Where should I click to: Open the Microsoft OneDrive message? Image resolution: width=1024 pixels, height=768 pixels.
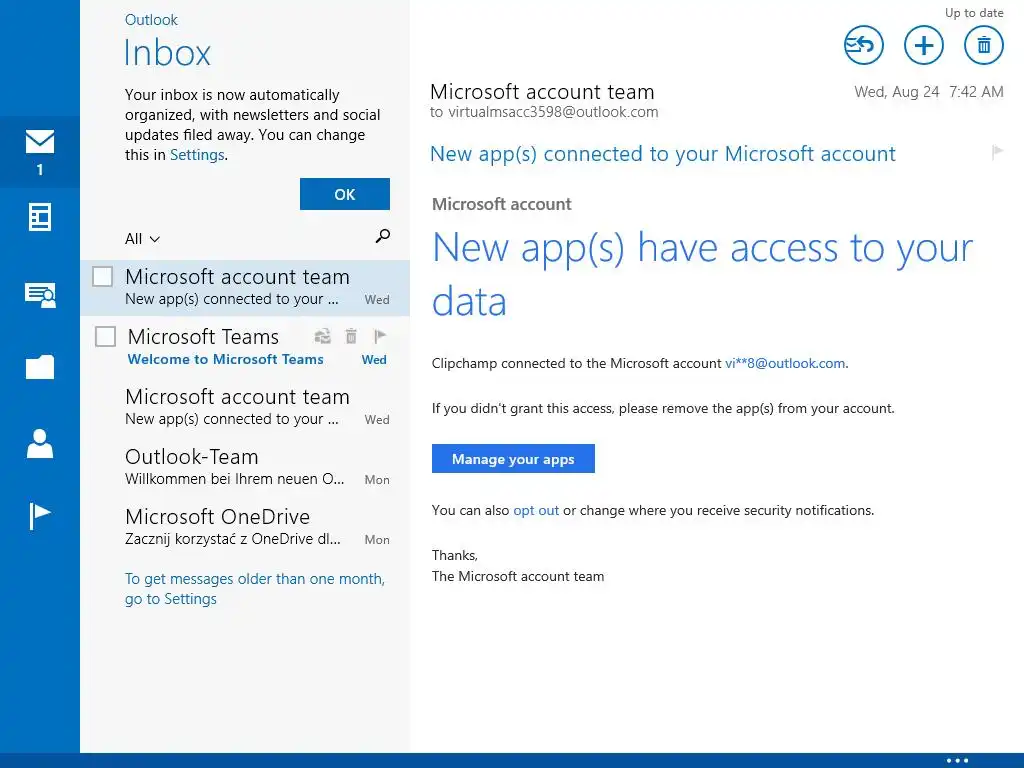pos(245,527)
